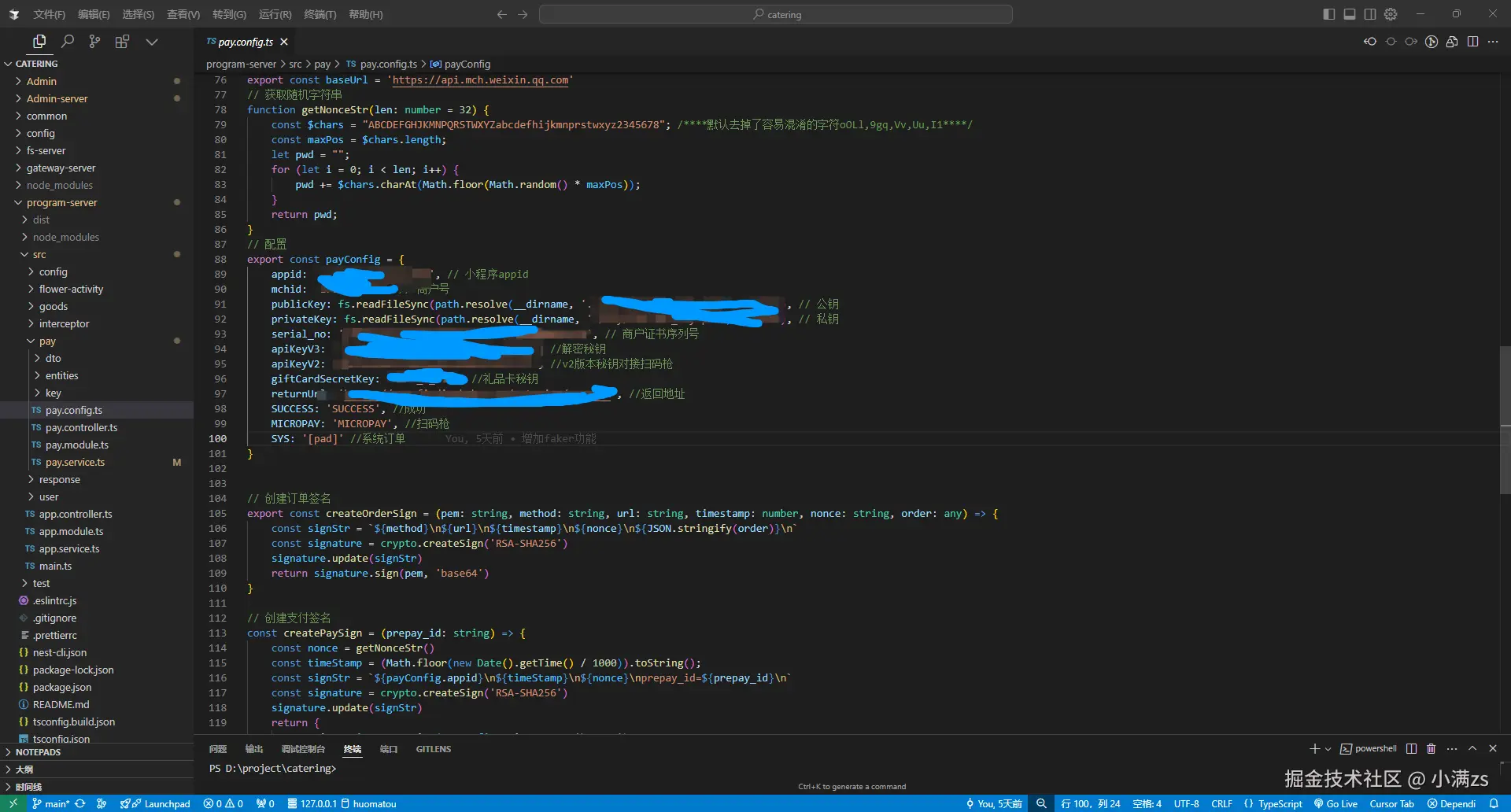Screen dimensions: 1511x812
Task: Kill terminal with the trash icon
Action: click(1431, 748)
